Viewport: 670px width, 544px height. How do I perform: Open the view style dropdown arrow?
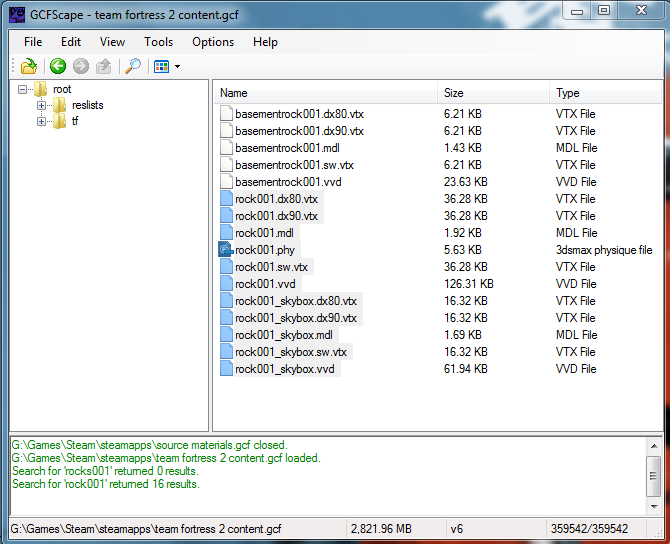tap(177, 67)
